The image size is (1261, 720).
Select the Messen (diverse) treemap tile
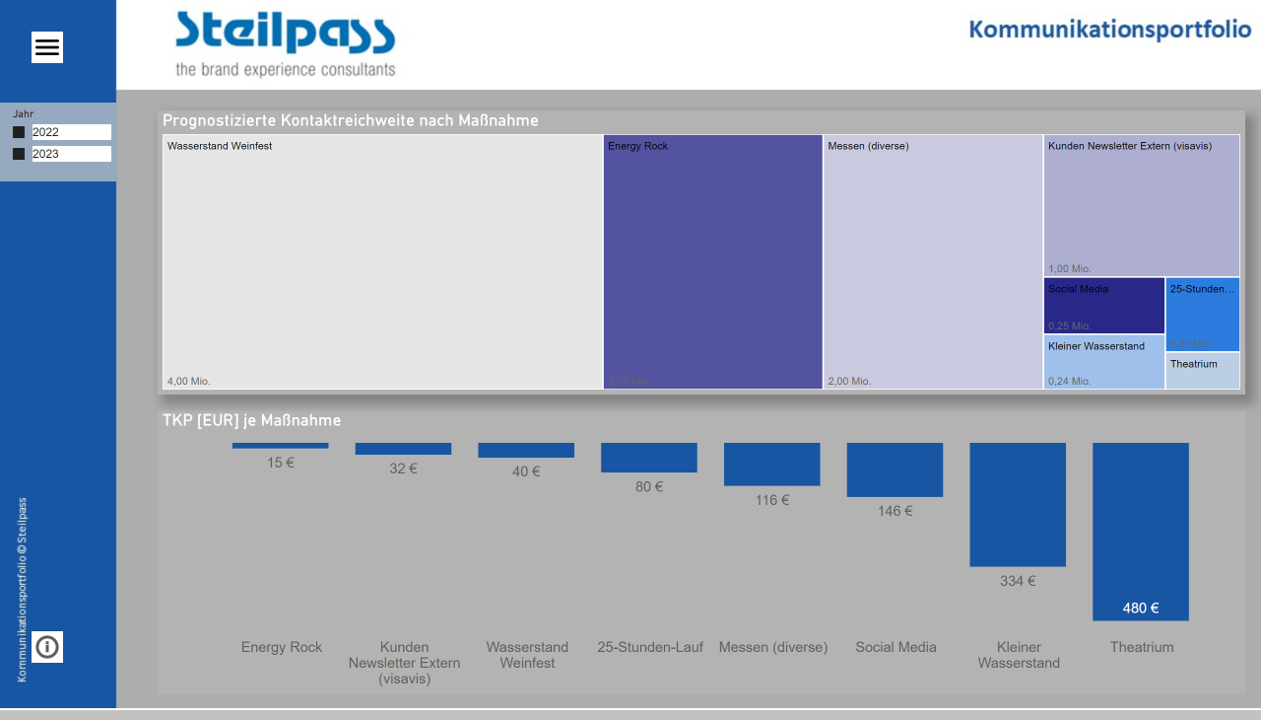tap(932, 262)
